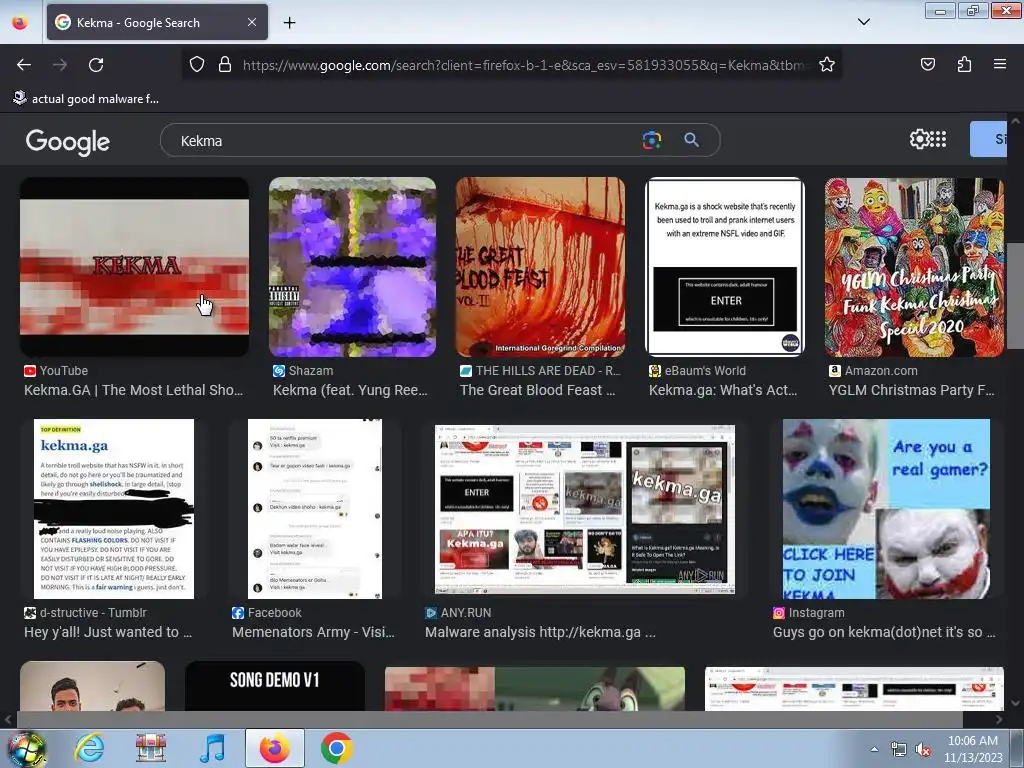Click in the Kekma search input field
The height and width of the screenshot is (768, 1024).
tap(405, 140)
